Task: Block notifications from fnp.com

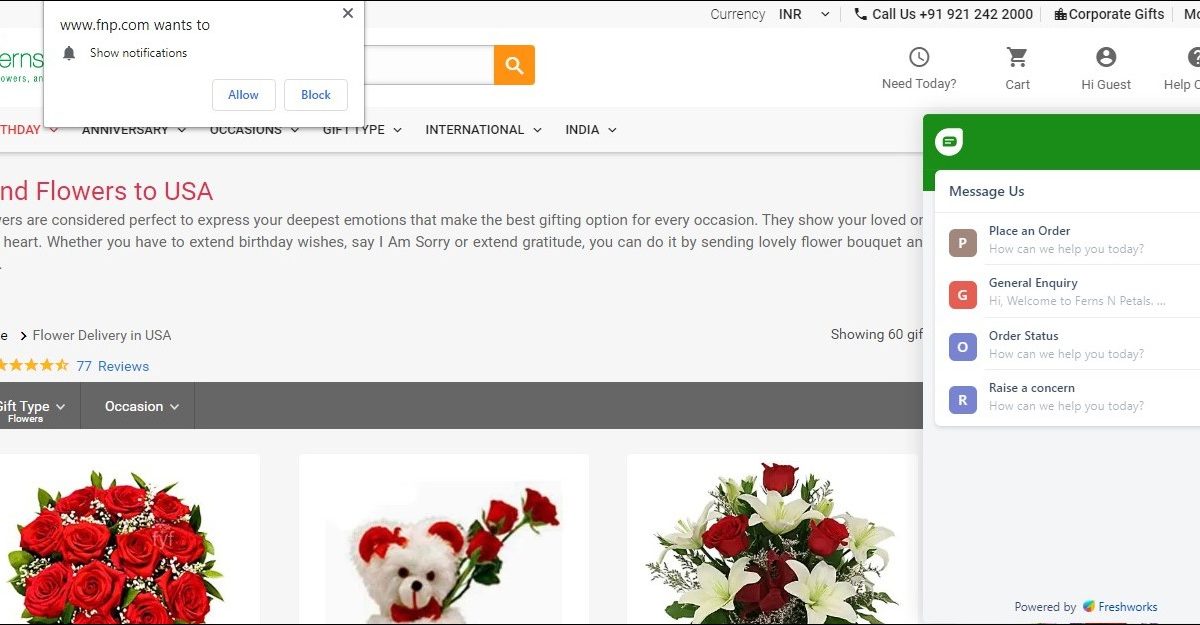Action: click(x=315, y=95)
